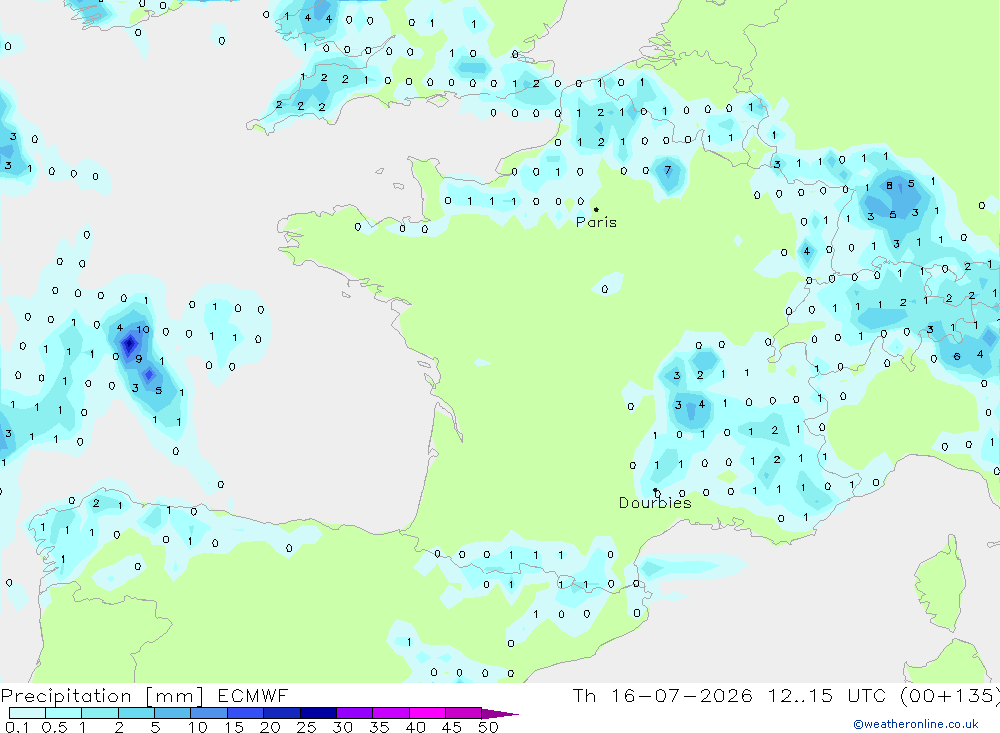Pick the 5–10 mm legend swatch
The height and width of the screenshot is (733, 1000).
pos(173,713)
